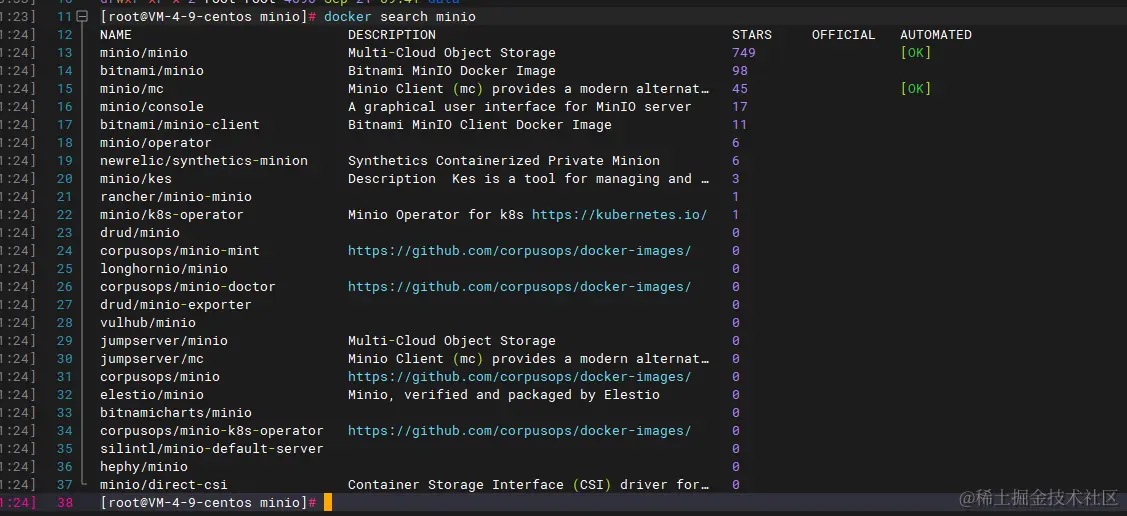Click the 'docker search minio' command text
Screen dimensions: 1127x516
coord(400,17)
